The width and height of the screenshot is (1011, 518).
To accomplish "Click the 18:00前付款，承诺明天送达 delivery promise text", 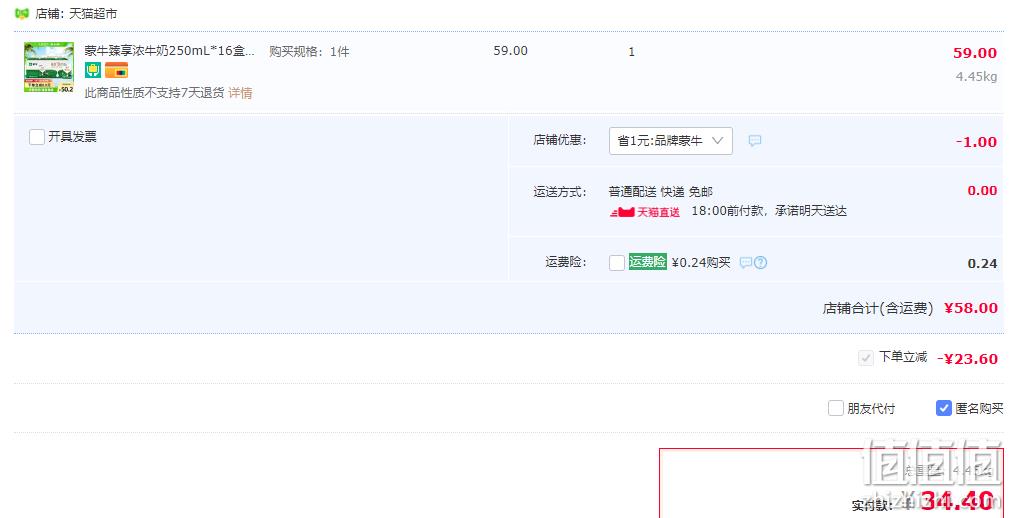I will click(769, 211).
